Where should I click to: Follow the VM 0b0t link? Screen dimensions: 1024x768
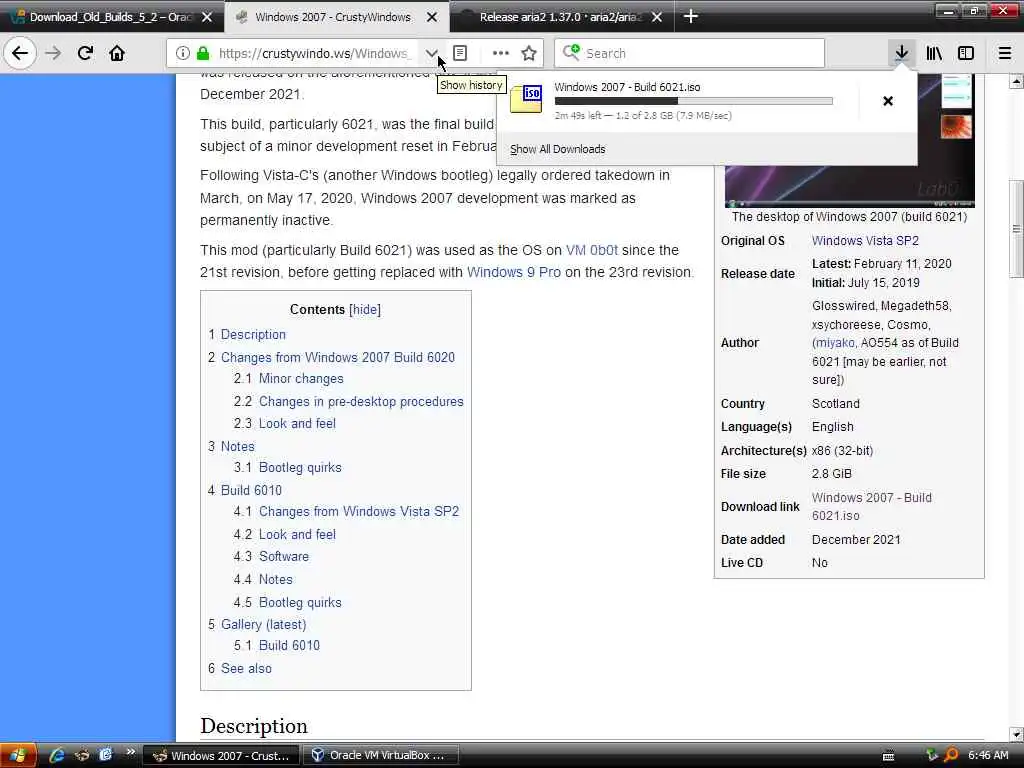(x=592, y=250)
